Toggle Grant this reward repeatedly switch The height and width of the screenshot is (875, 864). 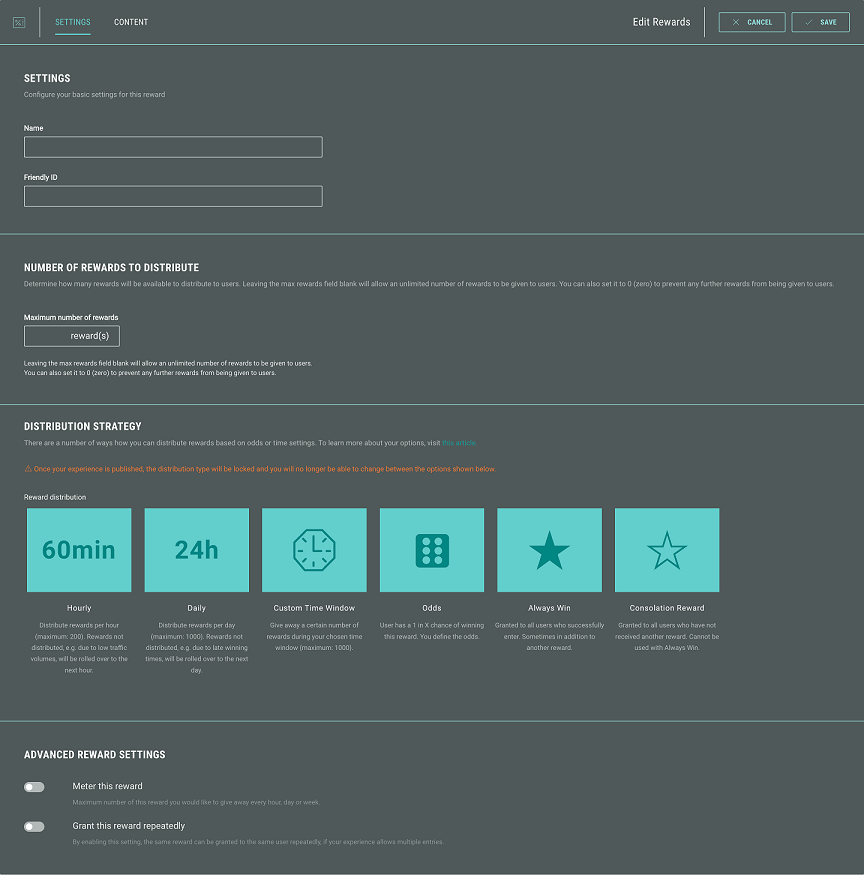point(34,826)
